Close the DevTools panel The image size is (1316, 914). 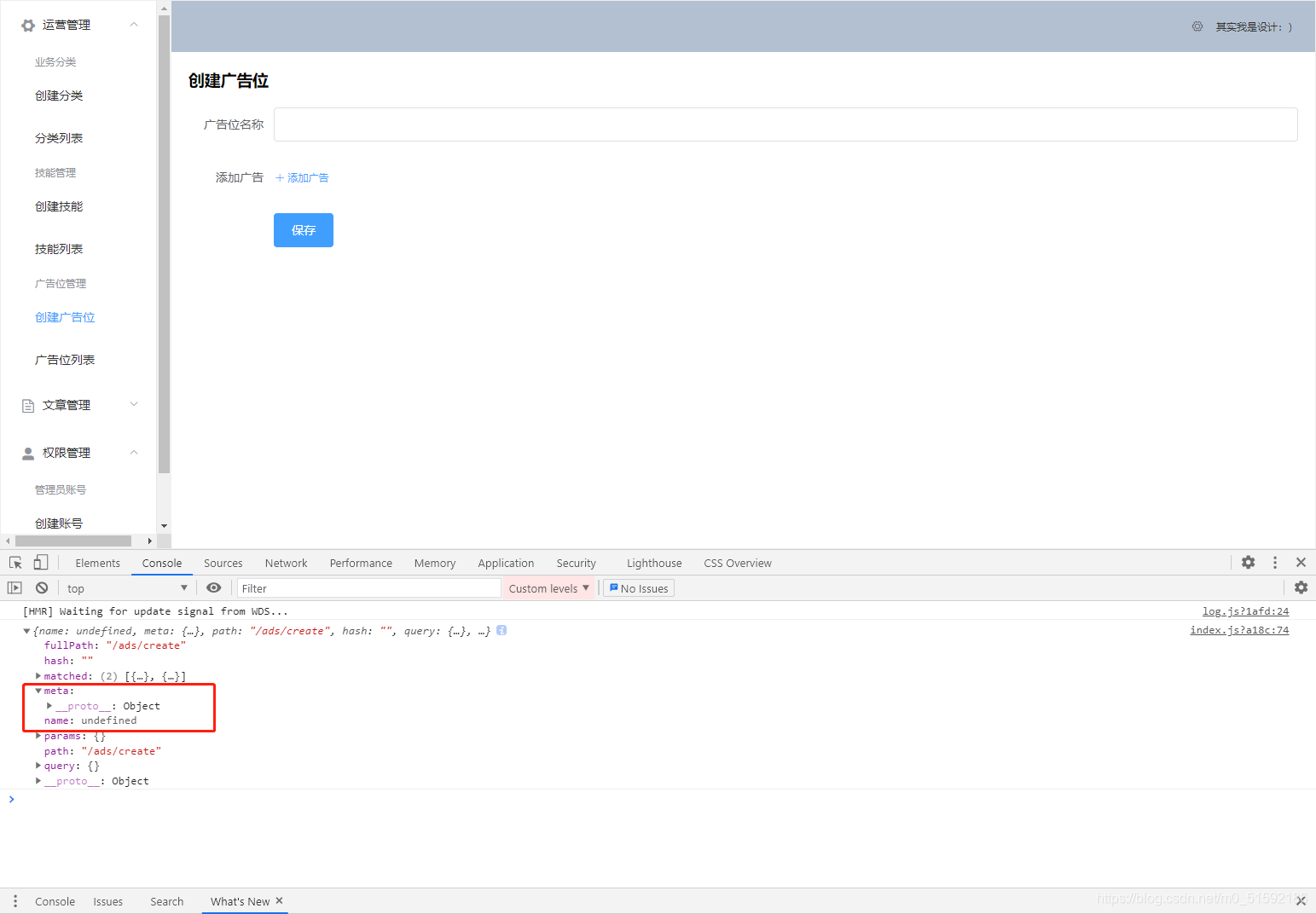tap(1301, 563)
